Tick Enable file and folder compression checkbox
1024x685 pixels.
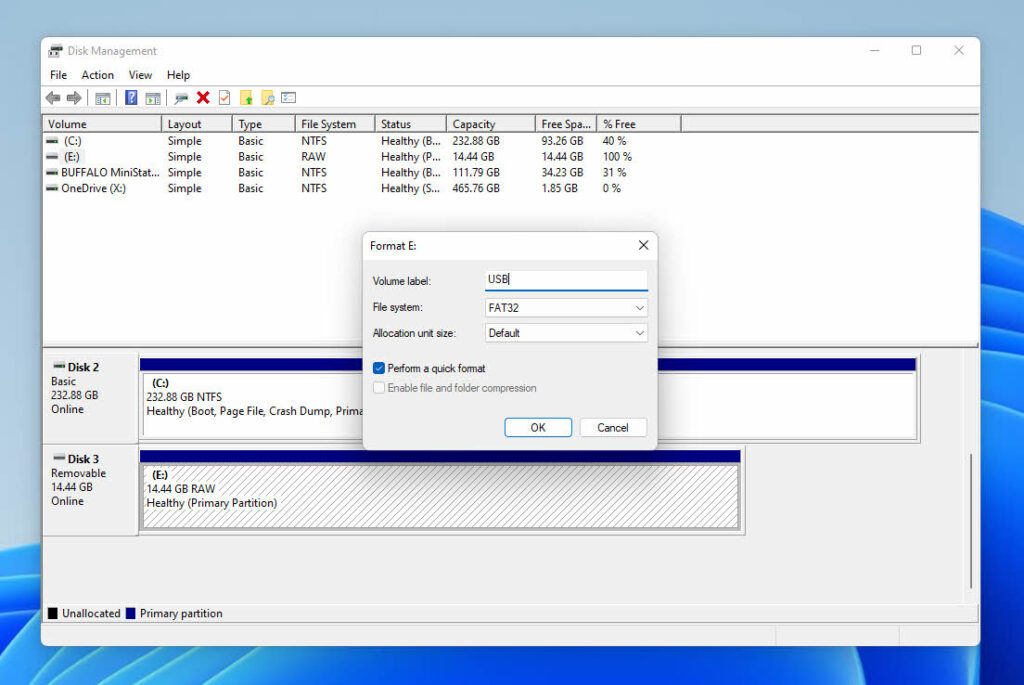(379, 388)
